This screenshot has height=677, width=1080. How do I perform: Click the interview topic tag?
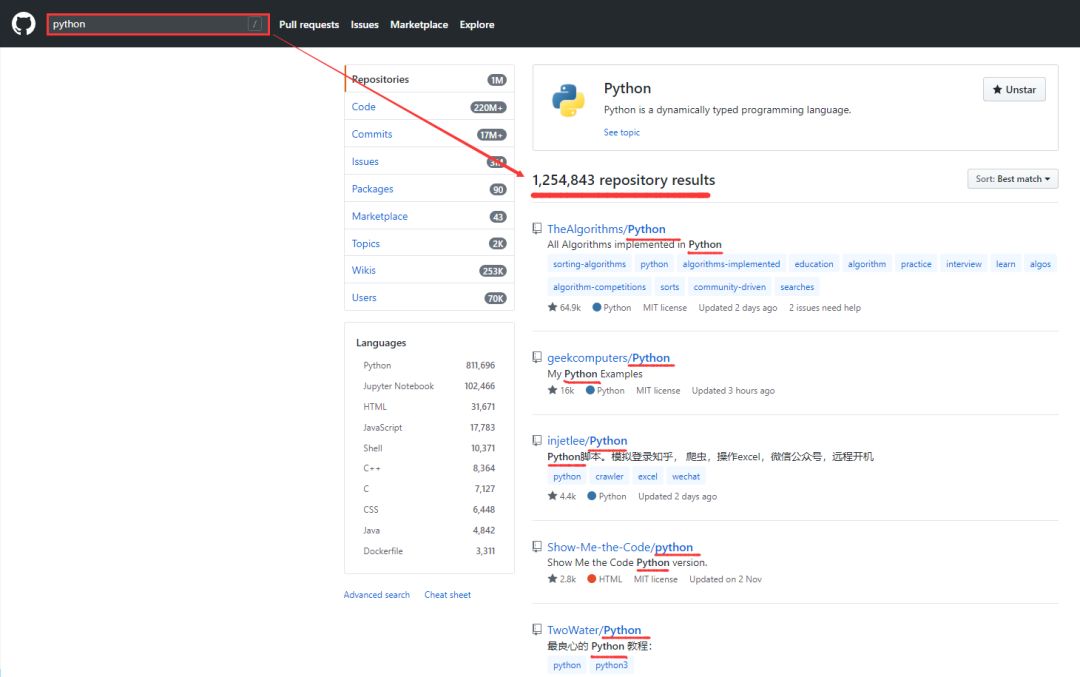tap(964, 264)
